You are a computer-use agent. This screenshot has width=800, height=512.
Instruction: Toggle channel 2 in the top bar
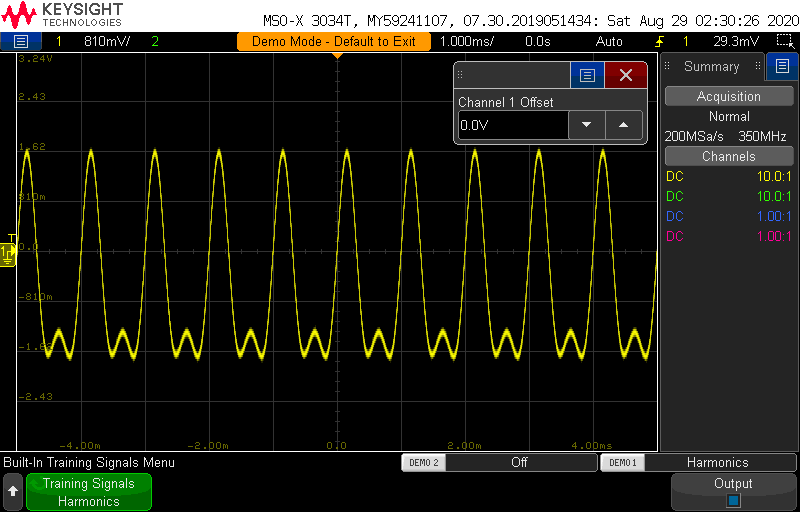[155, 42]
